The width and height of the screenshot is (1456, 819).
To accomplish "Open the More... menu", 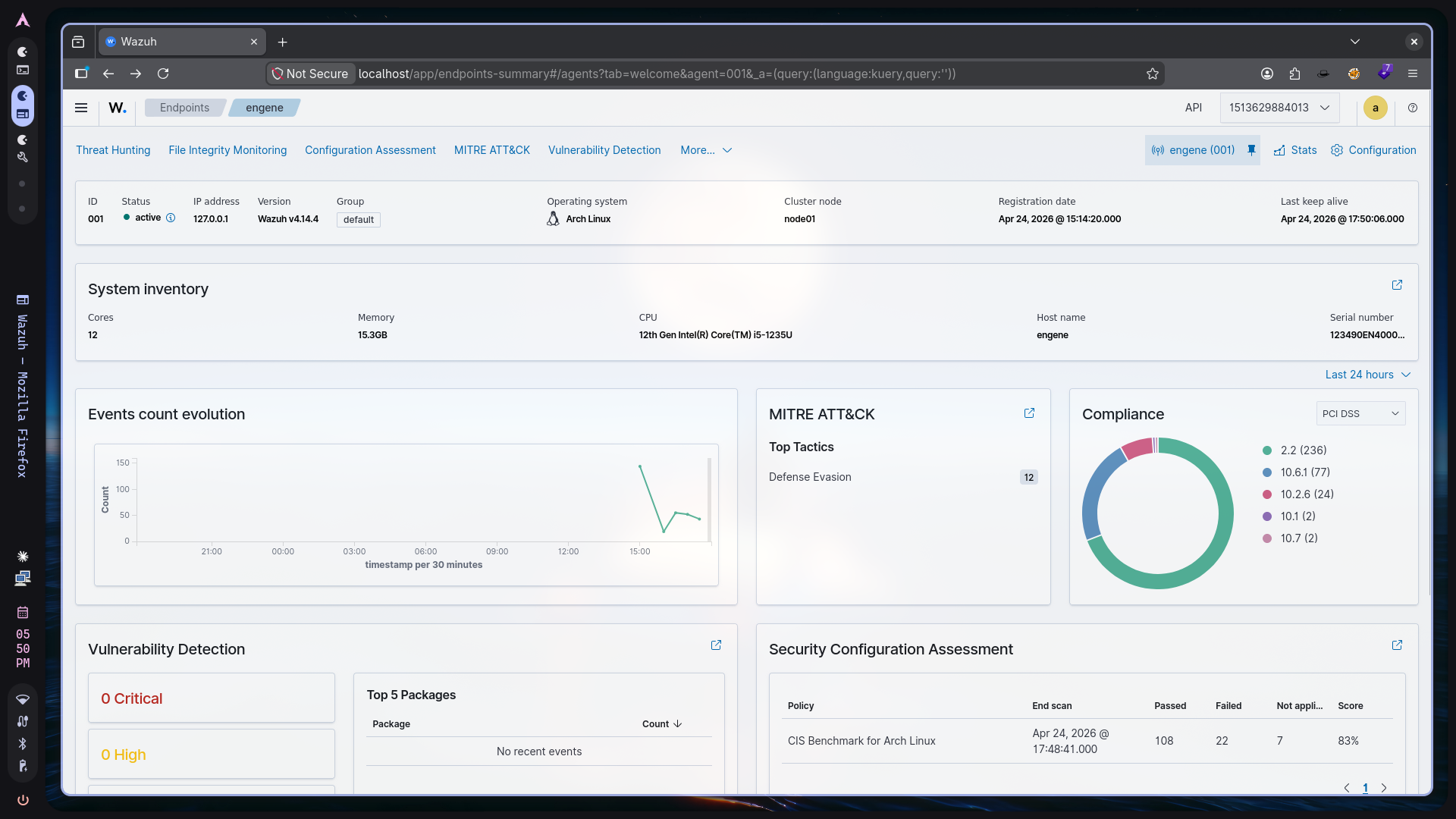I will [704, 150].
